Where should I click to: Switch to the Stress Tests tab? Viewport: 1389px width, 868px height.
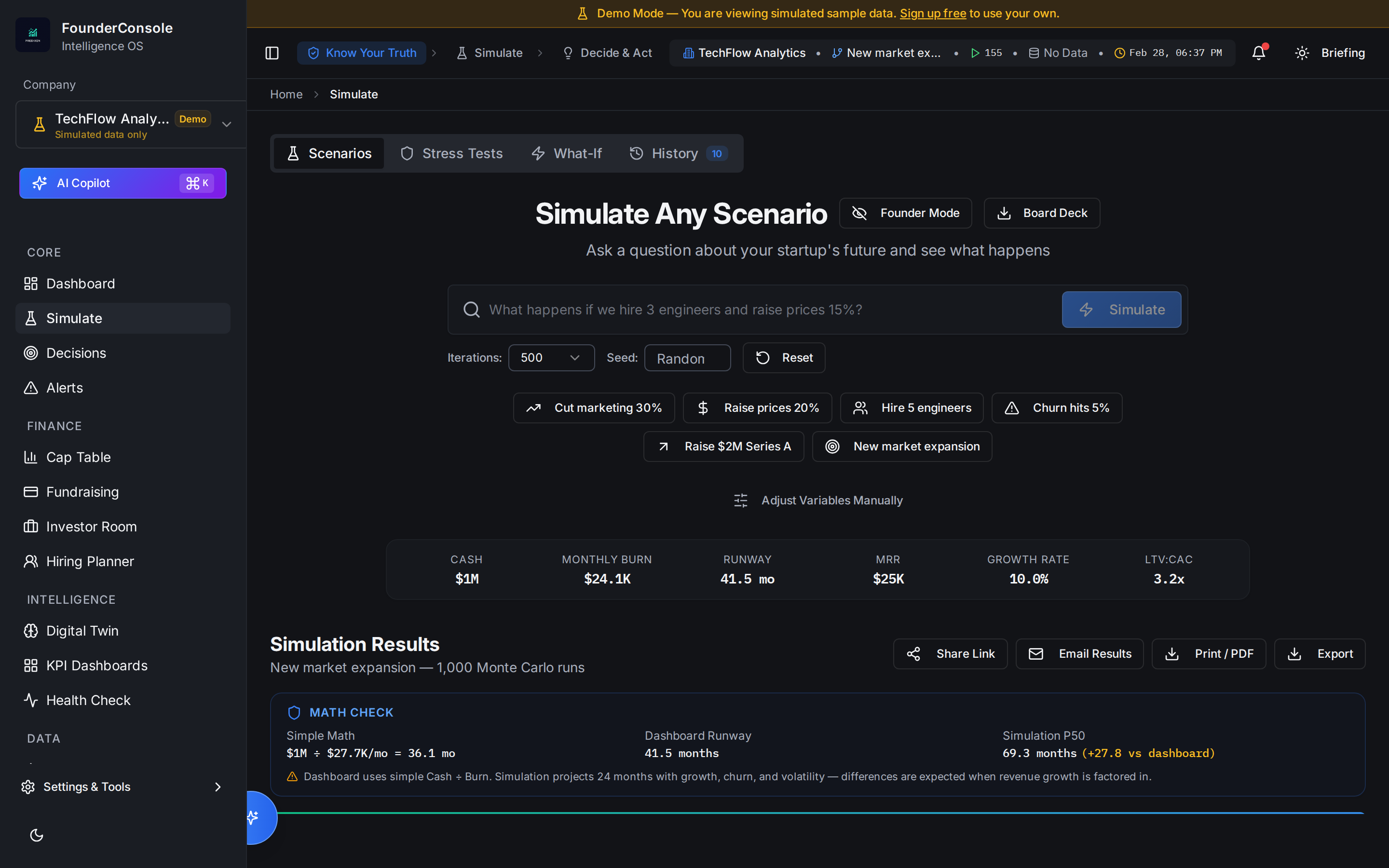(451, 153)
